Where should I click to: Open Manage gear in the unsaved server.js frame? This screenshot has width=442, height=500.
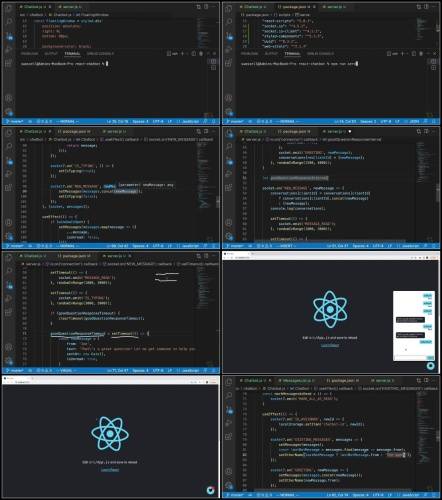pos(229,236)
